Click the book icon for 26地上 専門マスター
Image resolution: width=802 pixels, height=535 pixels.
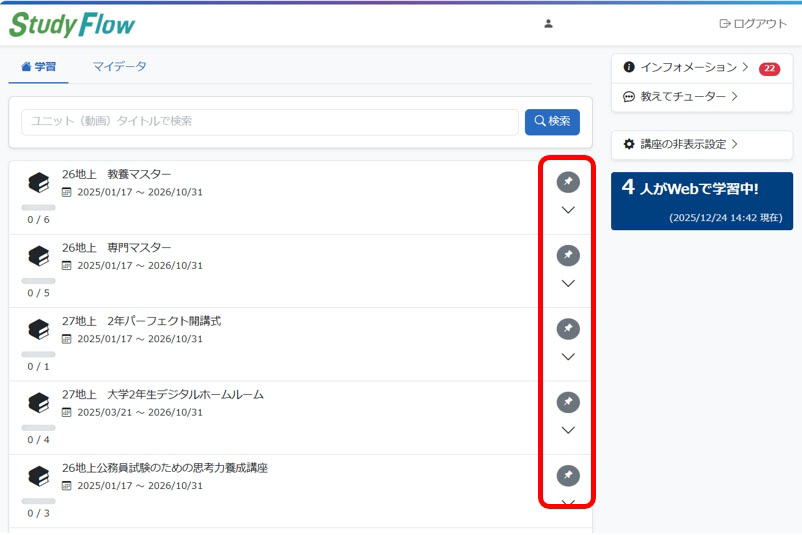pos(38,256)
